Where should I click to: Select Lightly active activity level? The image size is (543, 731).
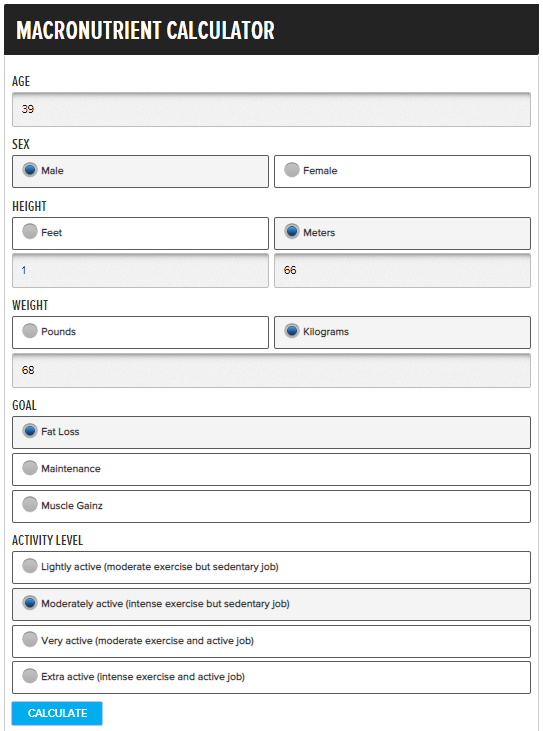(271, 567)
